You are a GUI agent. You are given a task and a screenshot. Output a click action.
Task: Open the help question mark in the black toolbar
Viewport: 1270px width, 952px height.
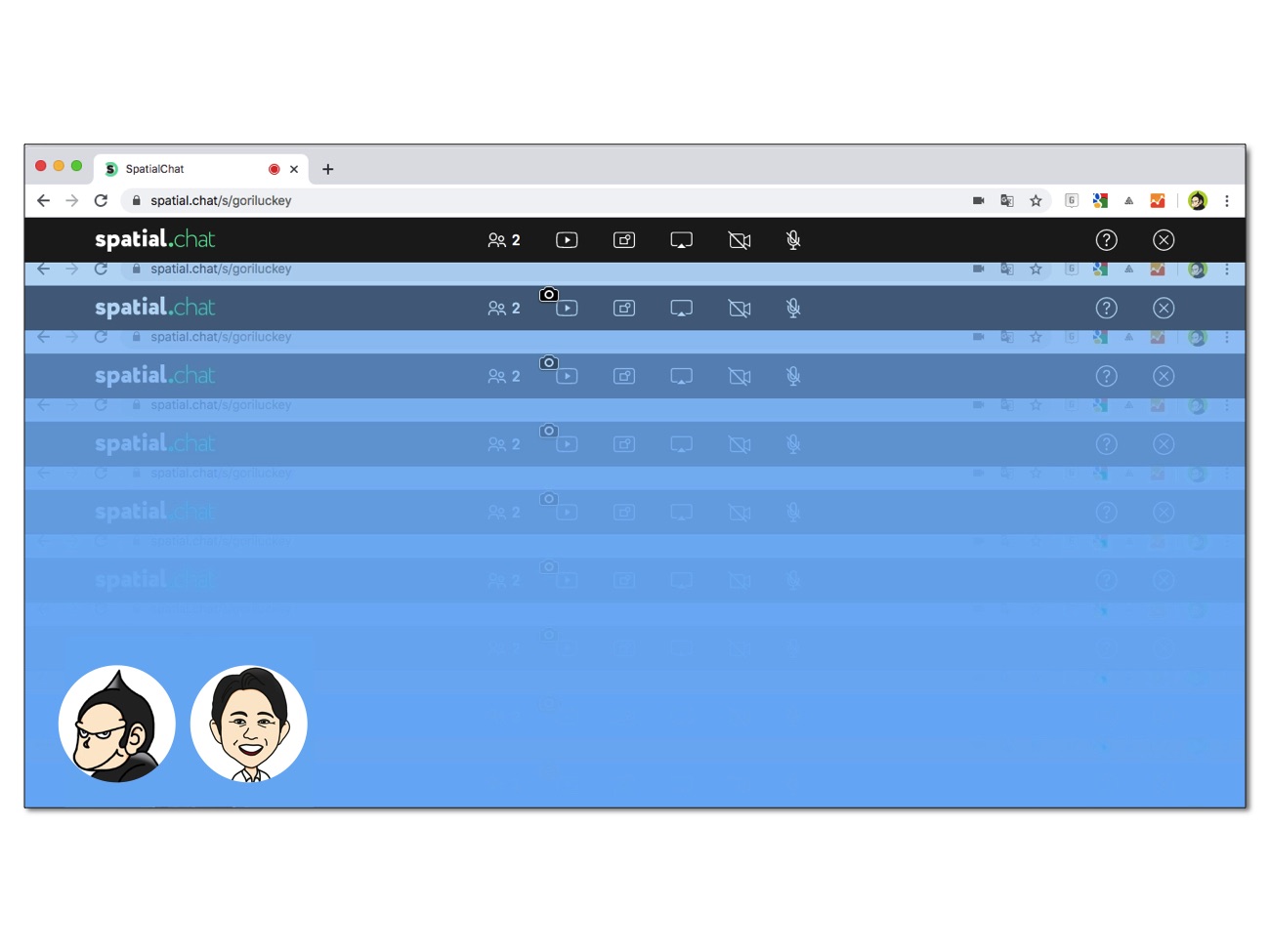click(x=1106, y=240)
